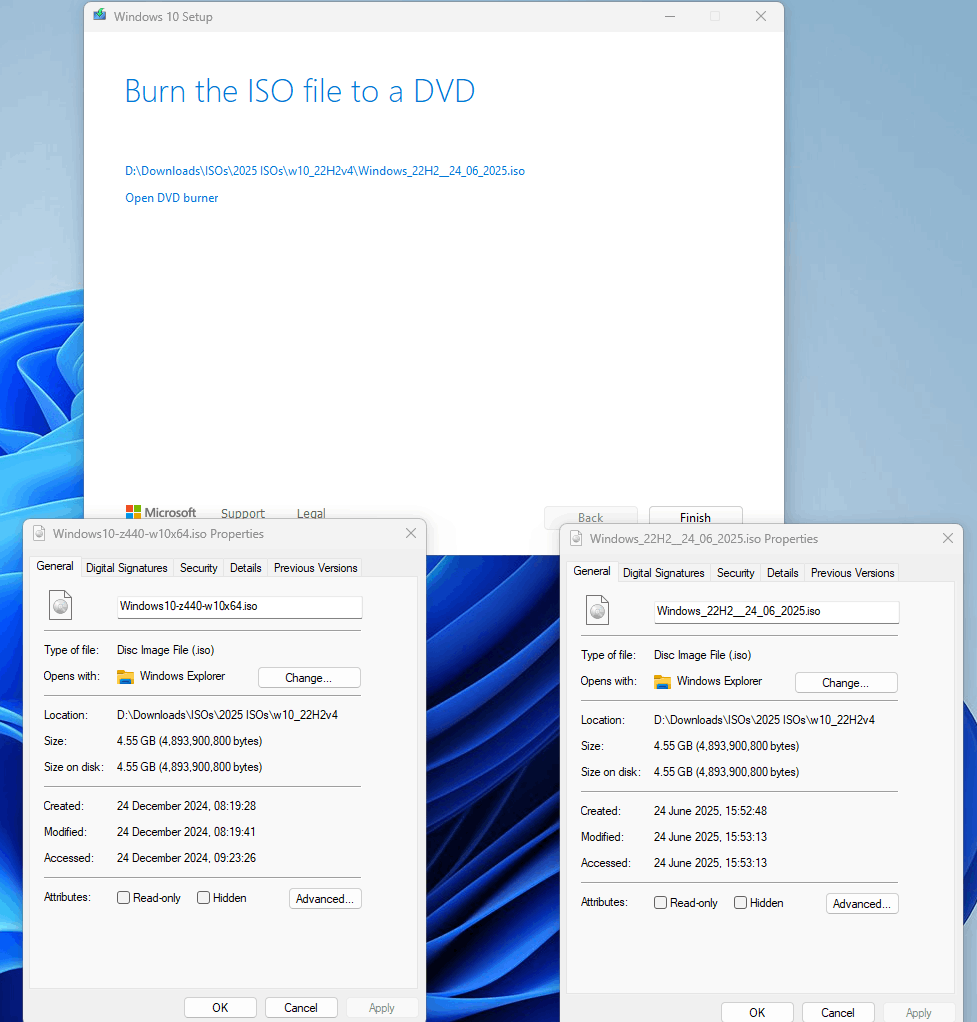The image size is (977, 1022).
Task: Open the ISO file path link in Setup
Action: point(325,171)
